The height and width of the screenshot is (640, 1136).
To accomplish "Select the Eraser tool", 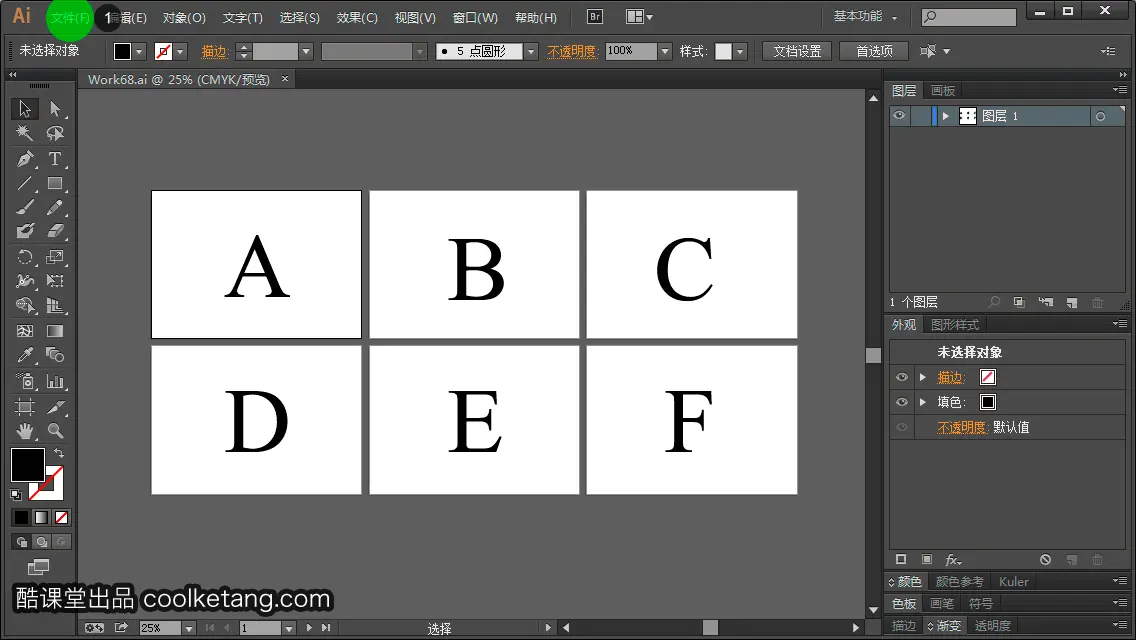I will tap(55, 231).
